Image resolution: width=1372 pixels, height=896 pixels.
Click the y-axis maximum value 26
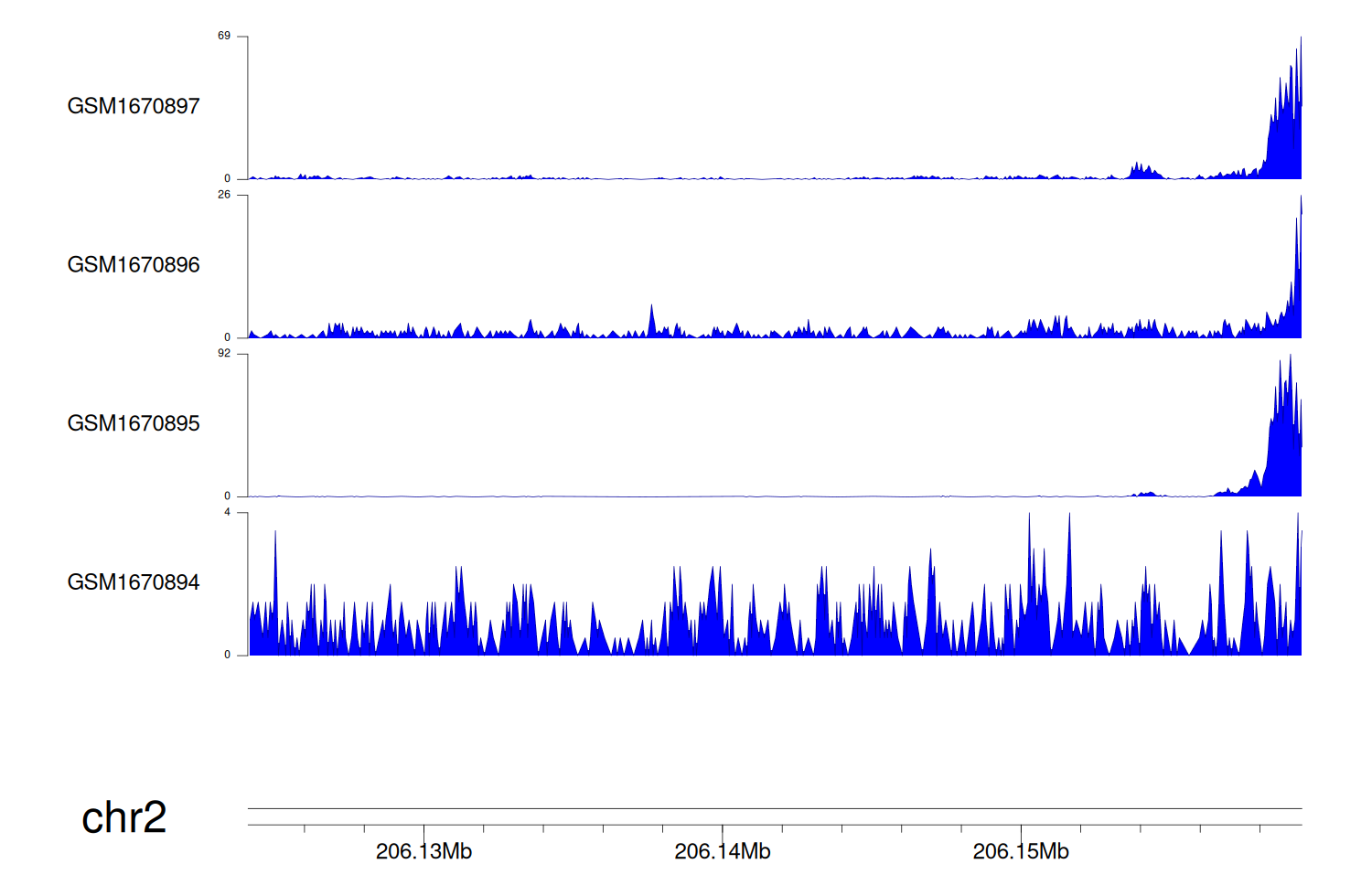click(224, 195)
